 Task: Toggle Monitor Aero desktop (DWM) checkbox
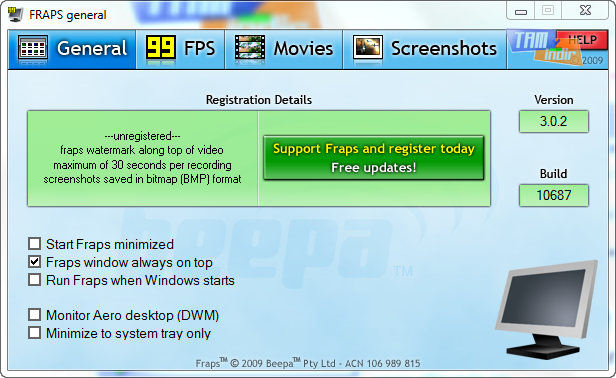(x=35, y=315)
